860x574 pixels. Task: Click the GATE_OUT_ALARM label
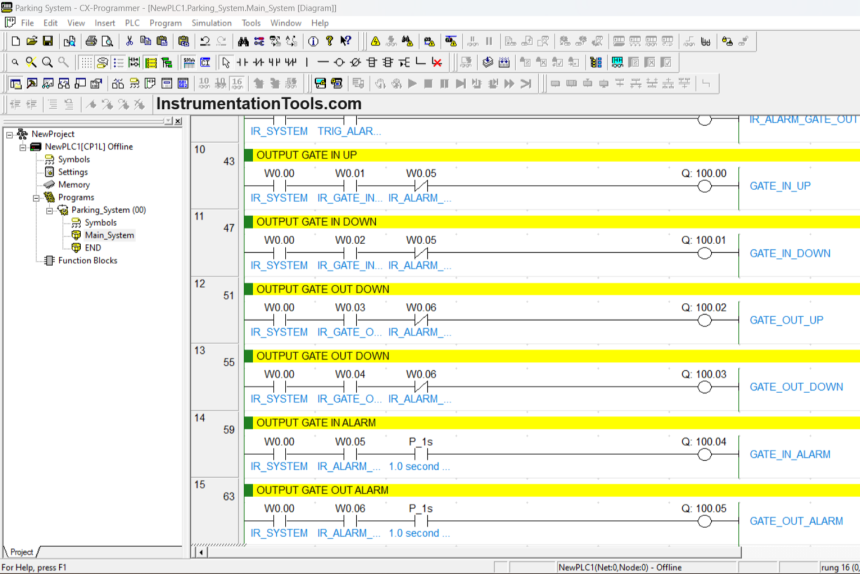coord(796,521)
